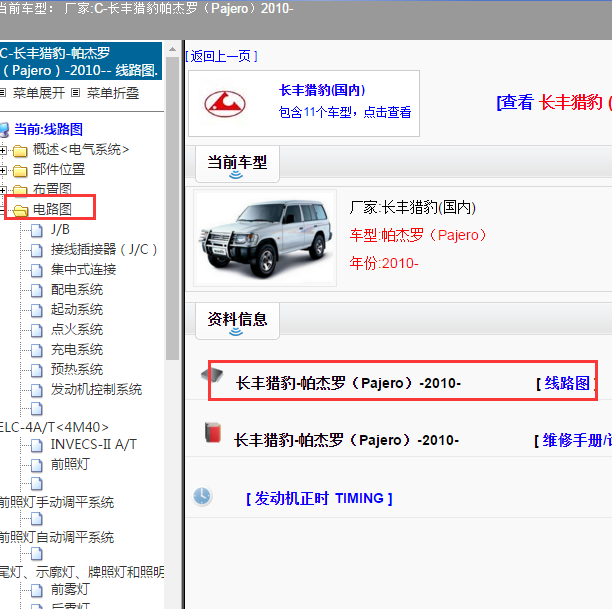612x609 pixels.
Task: Select 起动系统 tree item
Action: click(77, 310)
